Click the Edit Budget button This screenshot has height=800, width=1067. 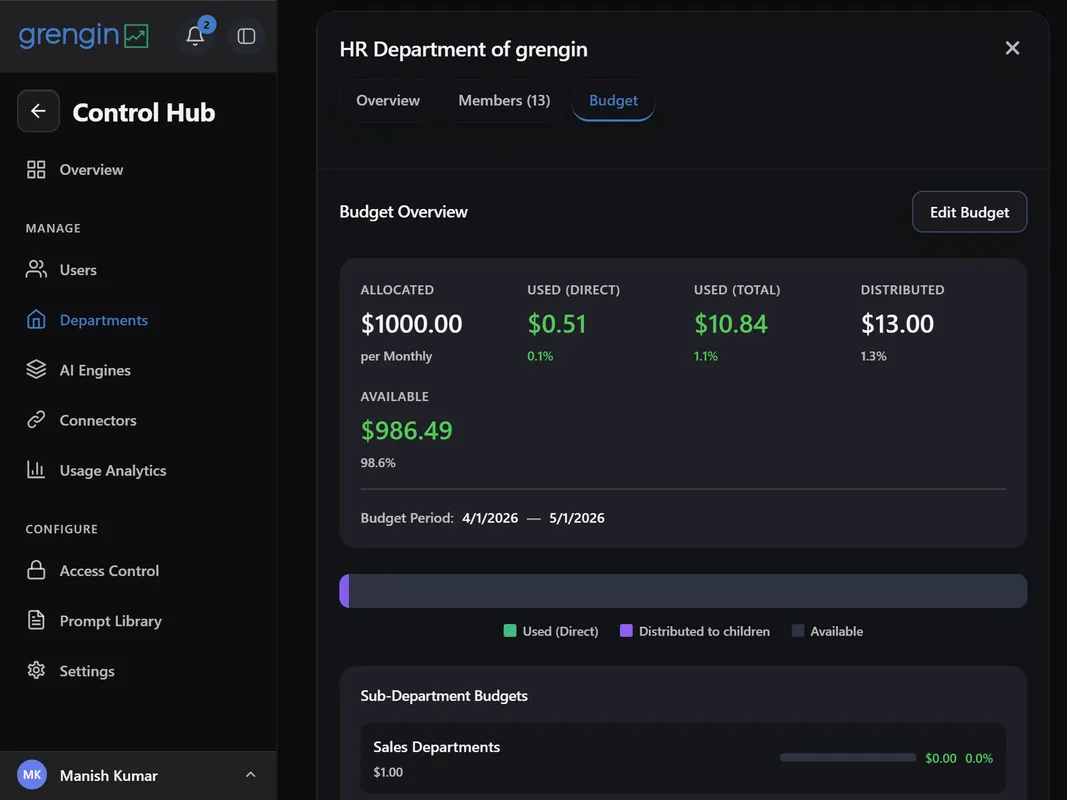tap(969, 212)
